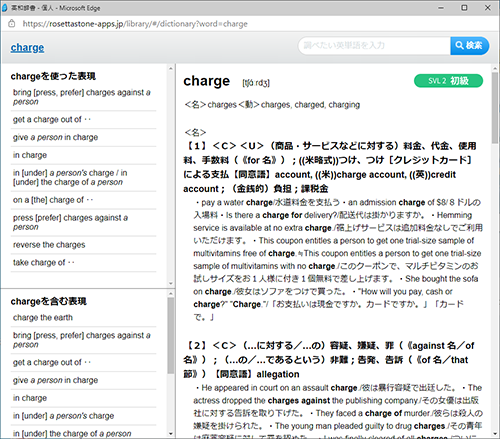The image size is (500, 439).
Task: Click the main definition pane scrollbar thumb
Action: pos(495,108)
